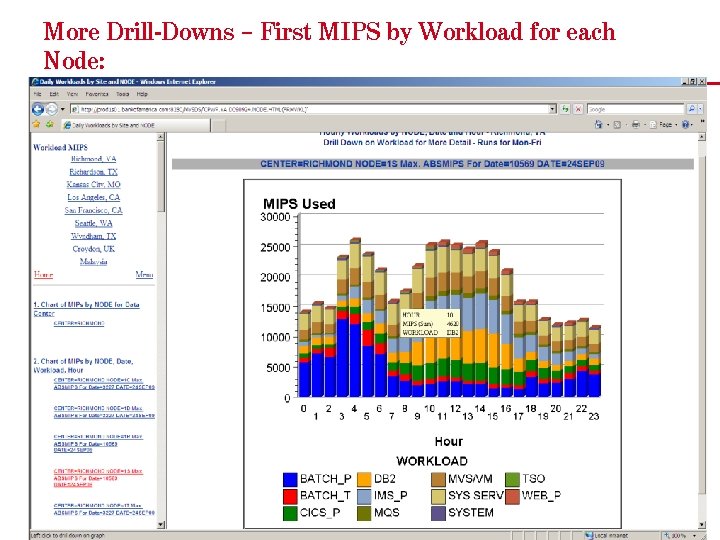Focus the browser address bar
Viewport: 720px width, 540px height.
tap(310, 109)
